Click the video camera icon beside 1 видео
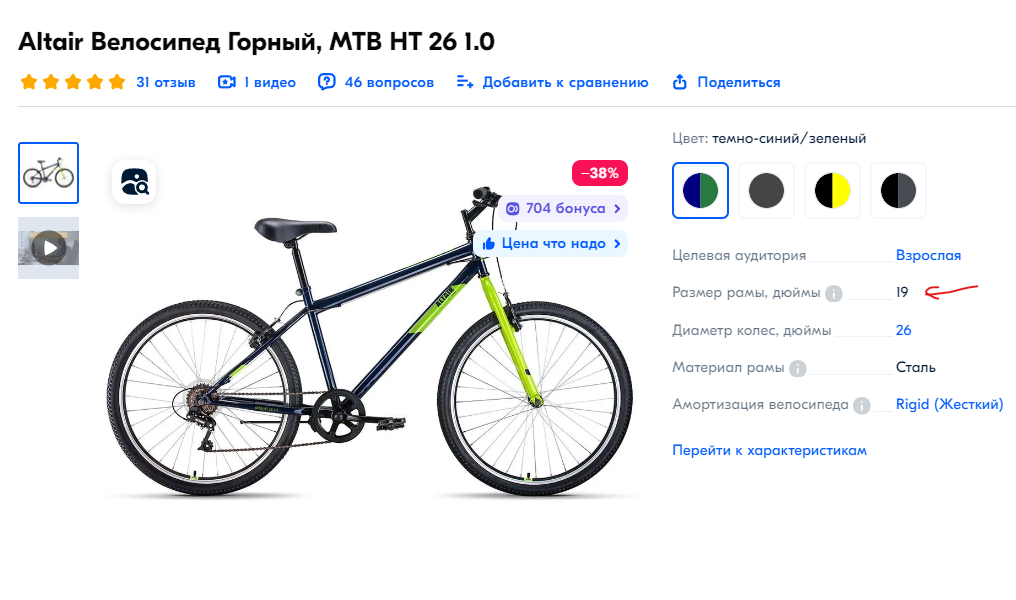The image size is (1016, 600). click(227, 82)
